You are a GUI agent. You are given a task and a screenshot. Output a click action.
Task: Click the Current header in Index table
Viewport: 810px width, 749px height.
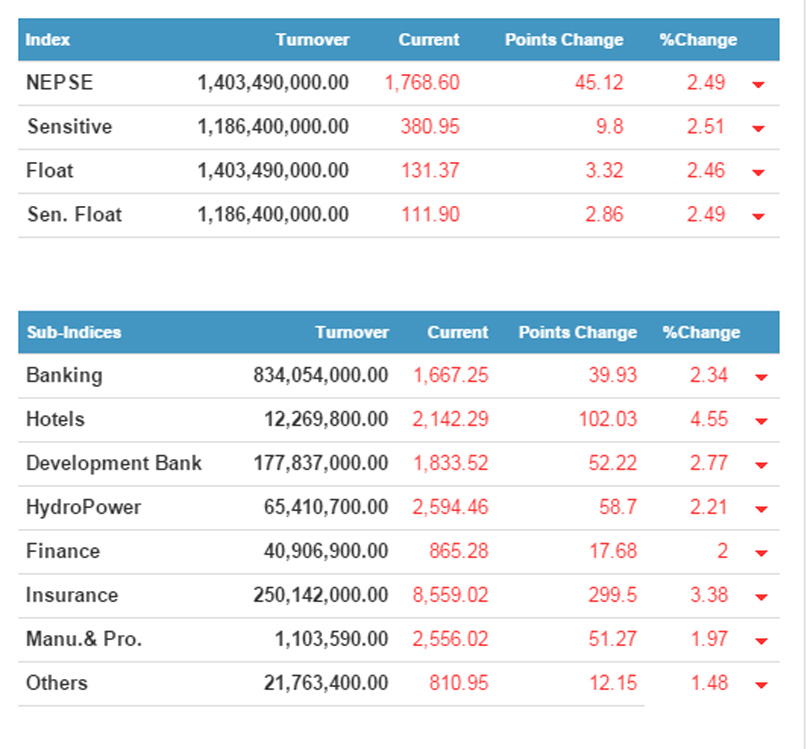click(429, 40)
